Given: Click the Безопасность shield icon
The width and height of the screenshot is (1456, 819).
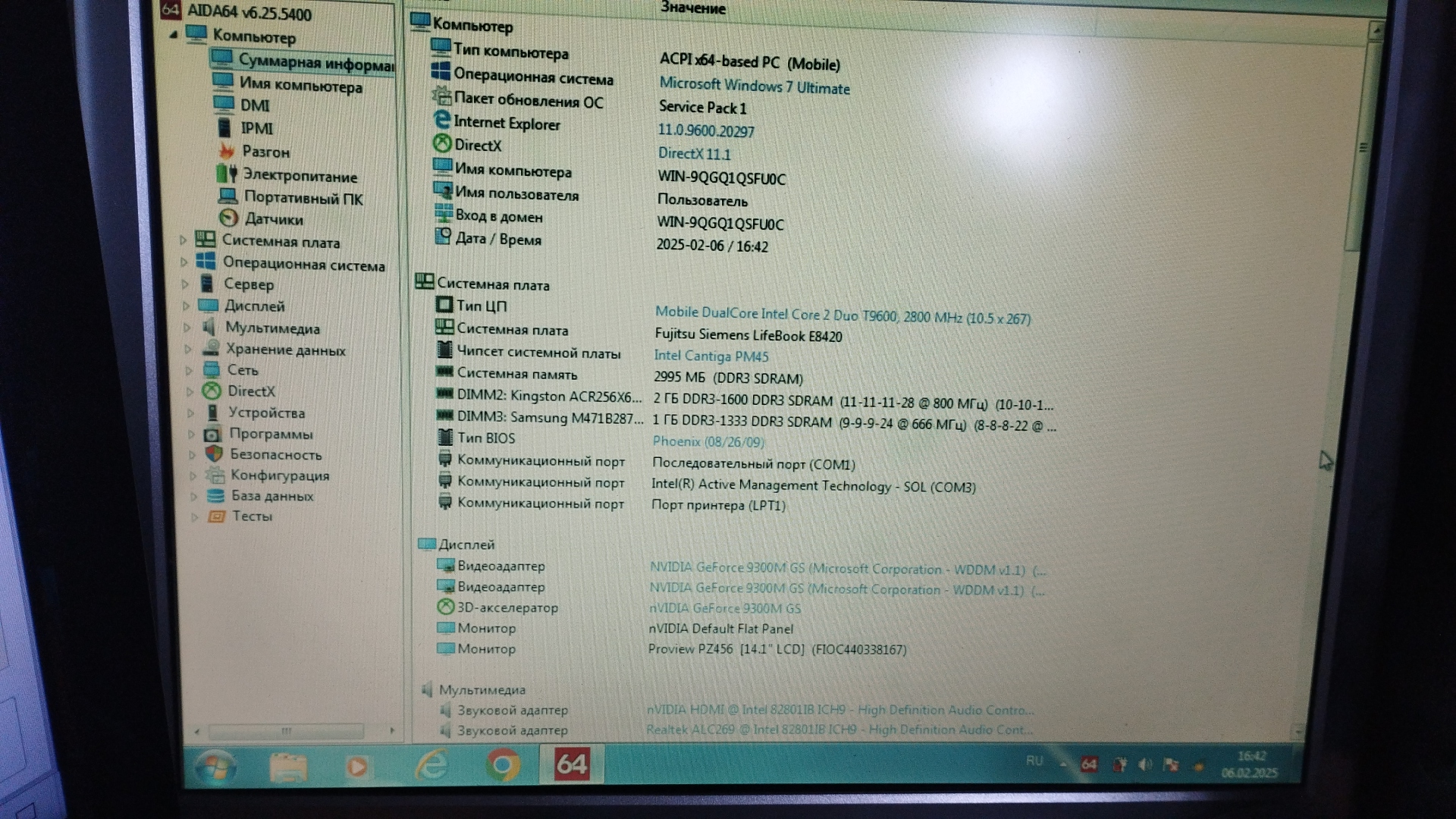Looking at the screenshot, I should 214,453.
